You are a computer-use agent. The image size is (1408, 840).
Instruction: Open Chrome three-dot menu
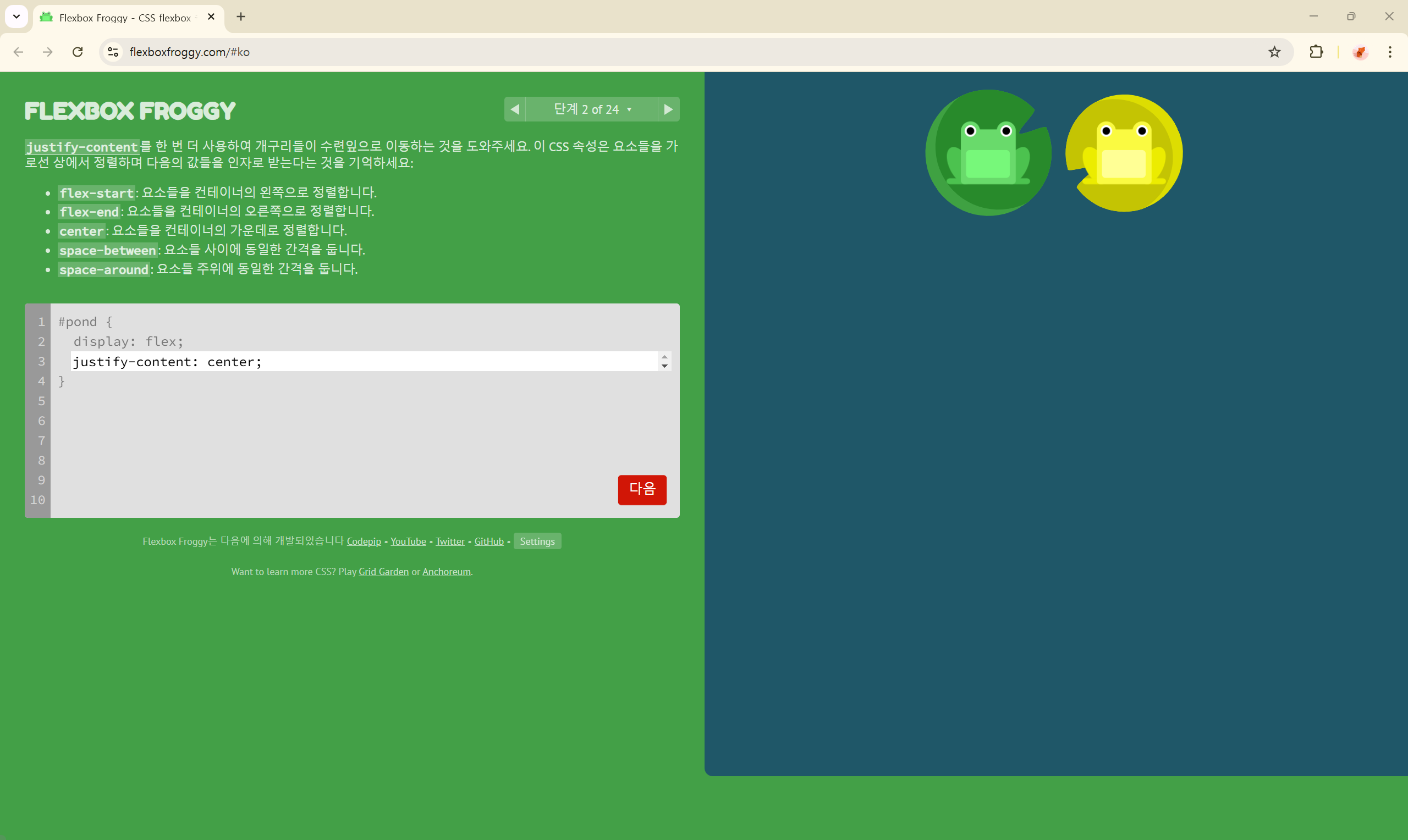pos(1389,52)
